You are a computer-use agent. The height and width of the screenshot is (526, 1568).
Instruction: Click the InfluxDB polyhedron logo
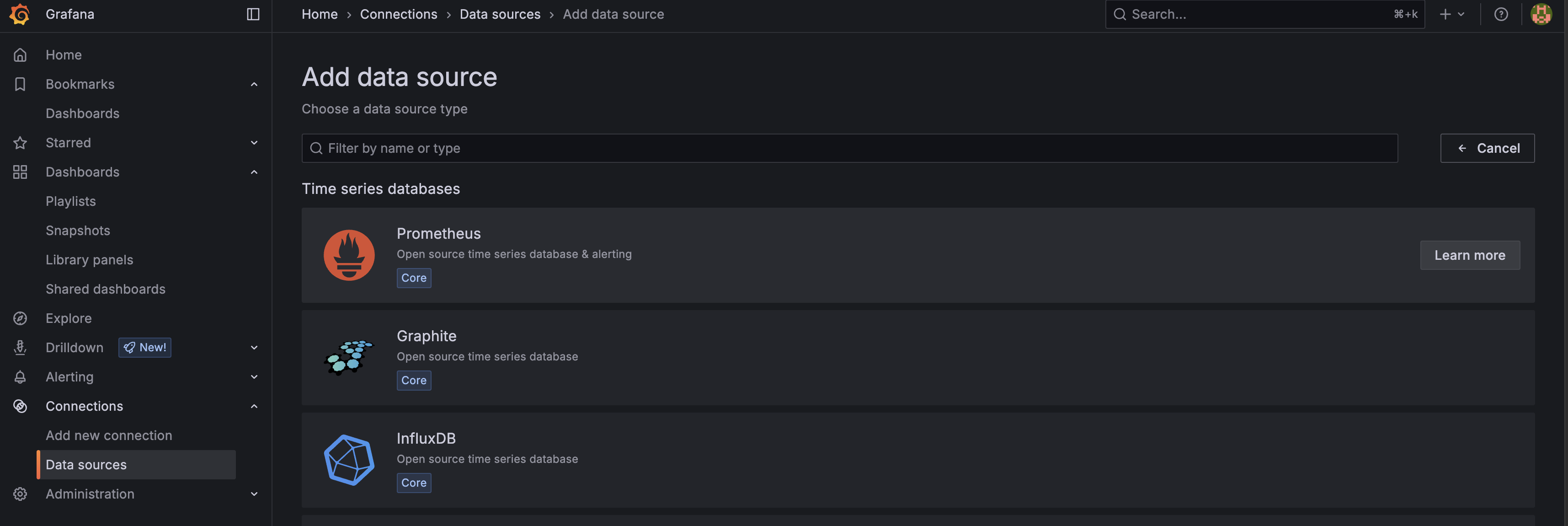click(x=349, y=460)
